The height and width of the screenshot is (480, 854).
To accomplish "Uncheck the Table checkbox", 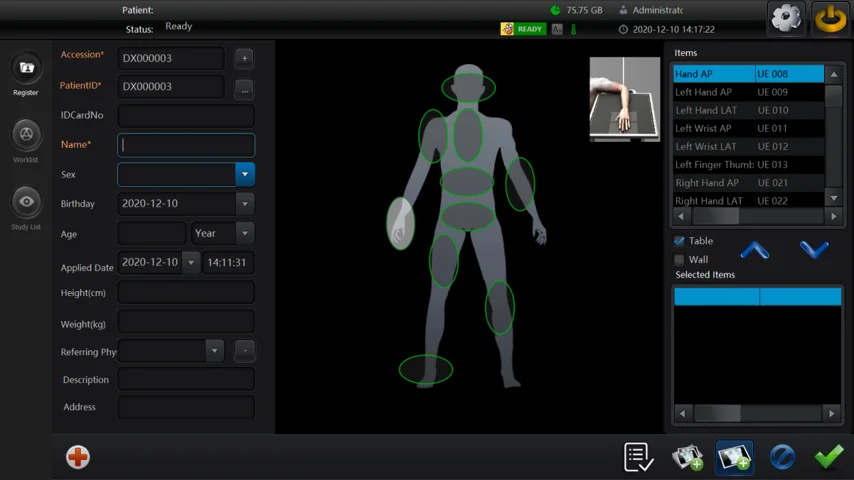I will click(x=680, y=241).
